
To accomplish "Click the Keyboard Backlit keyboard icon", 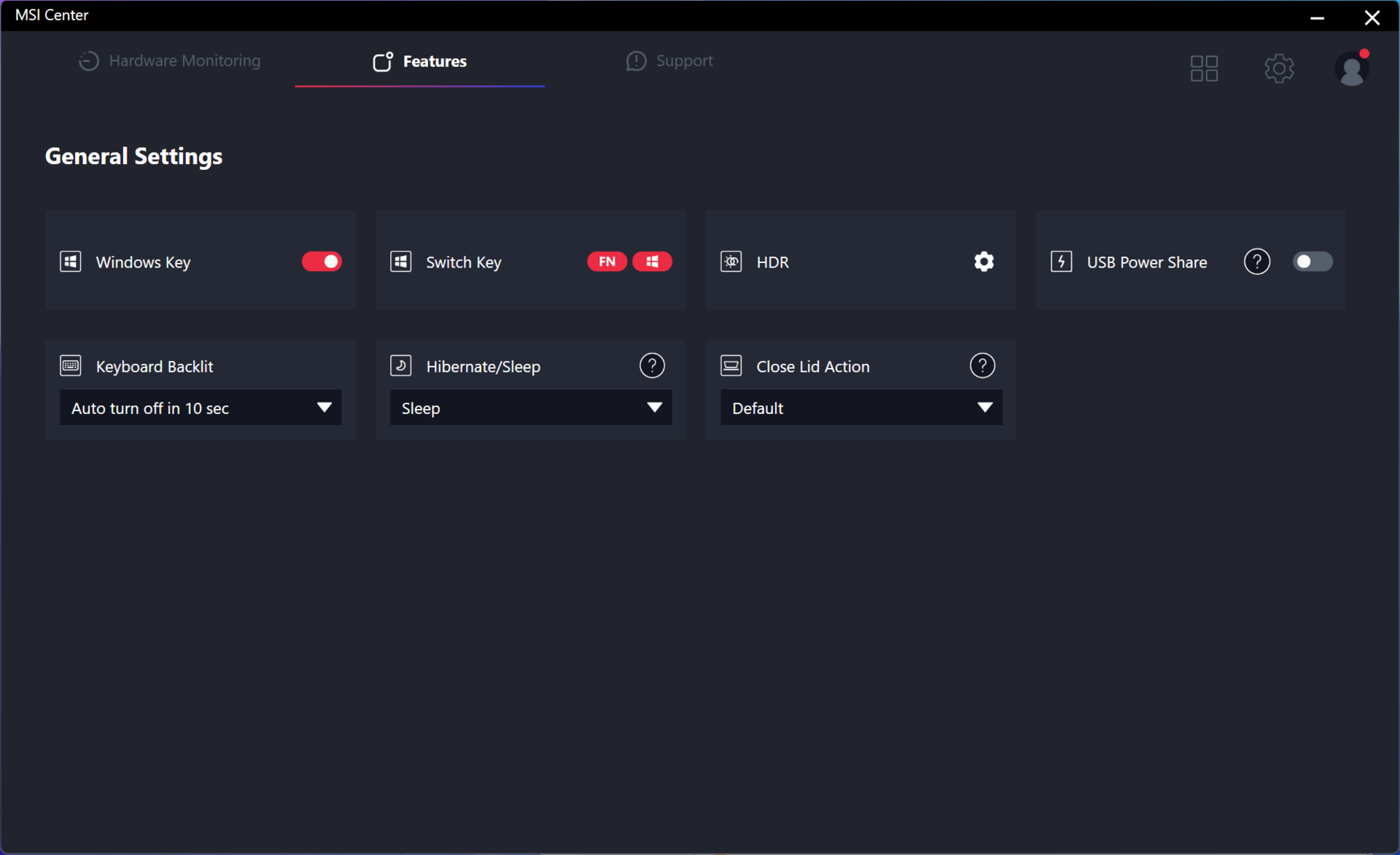I will [x=71, y=366].
